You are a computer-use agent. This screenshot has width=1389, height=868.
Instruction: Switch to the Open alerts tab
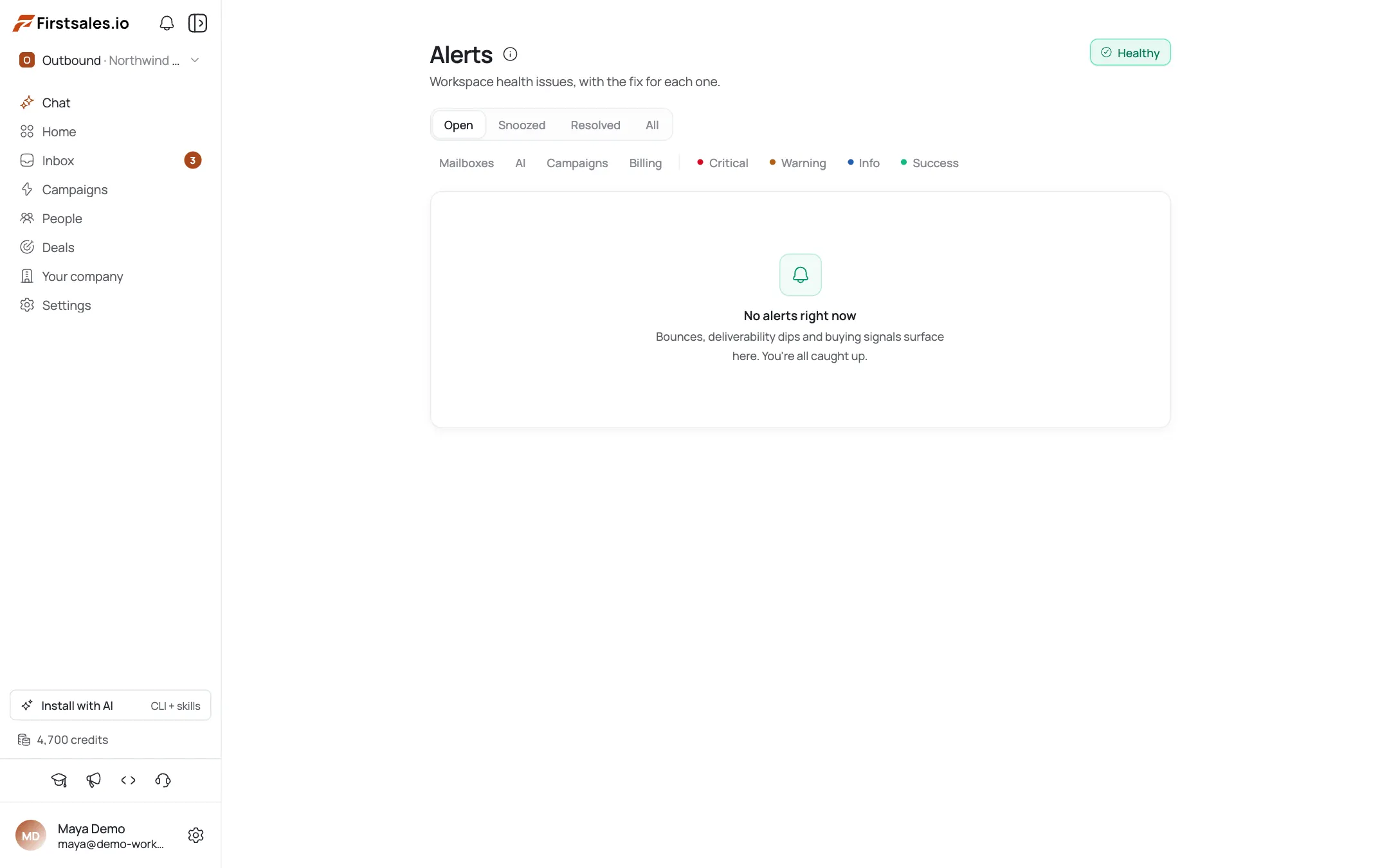[x=458, y=125]
